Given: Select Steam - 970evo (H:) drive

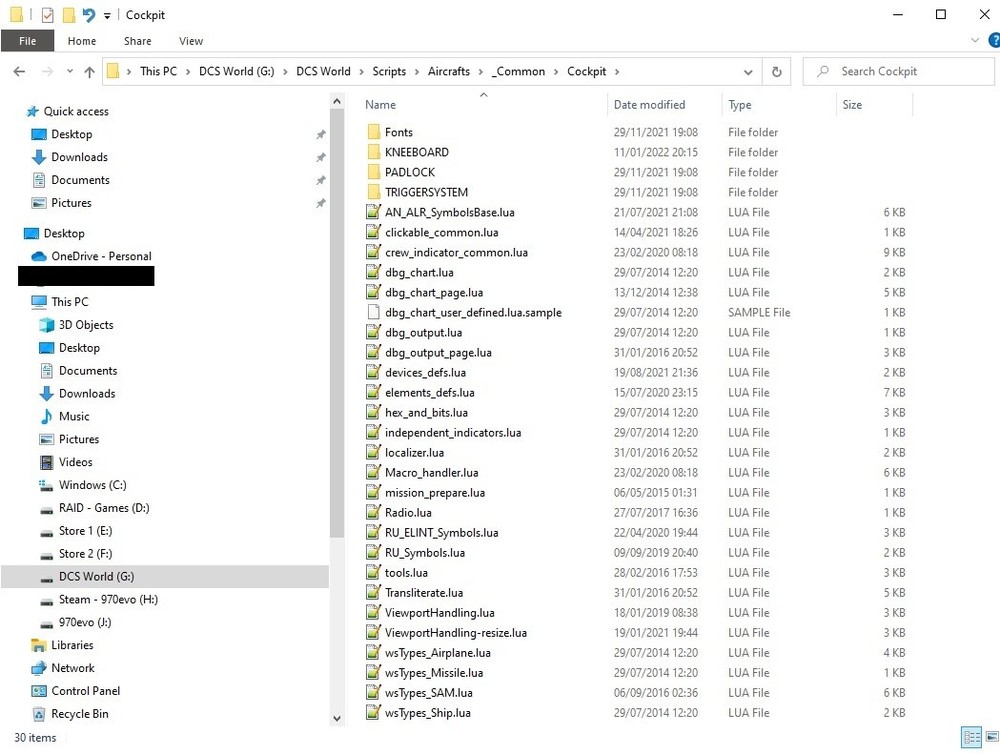Looking at the screenshot, I should 108,600.
